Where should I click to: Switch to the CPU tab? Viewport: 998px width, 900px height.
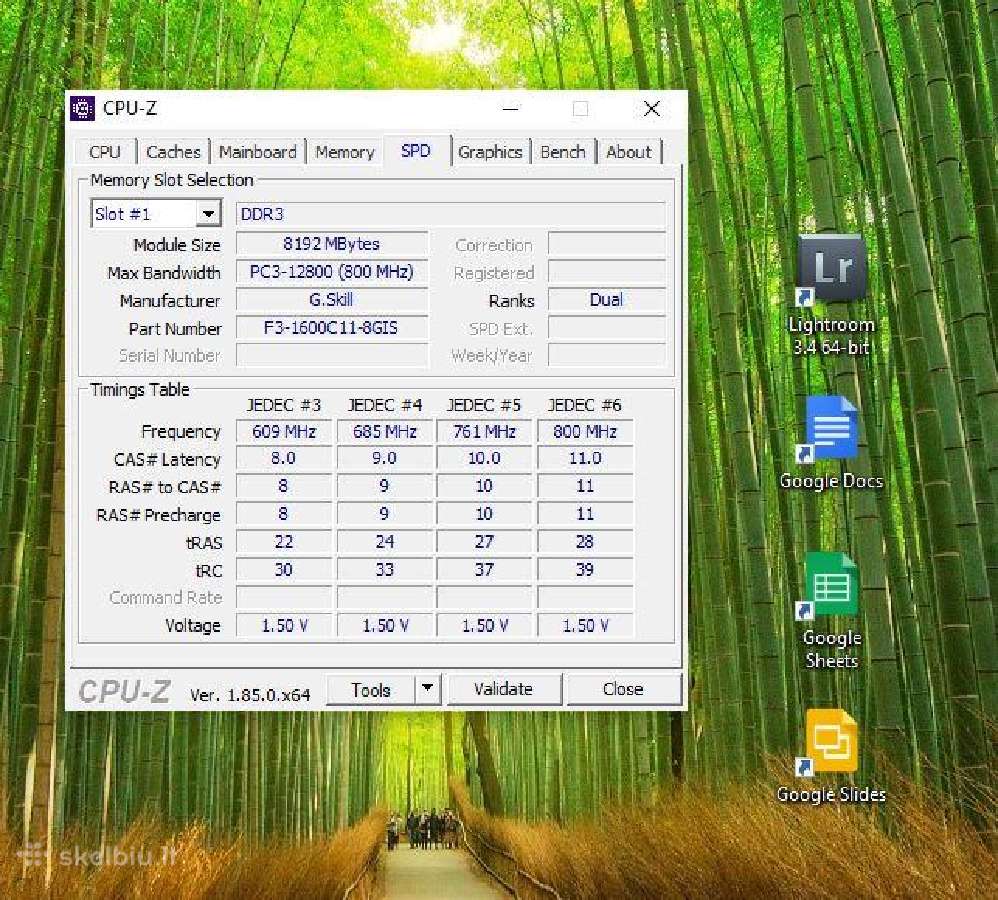coord(105,152)
